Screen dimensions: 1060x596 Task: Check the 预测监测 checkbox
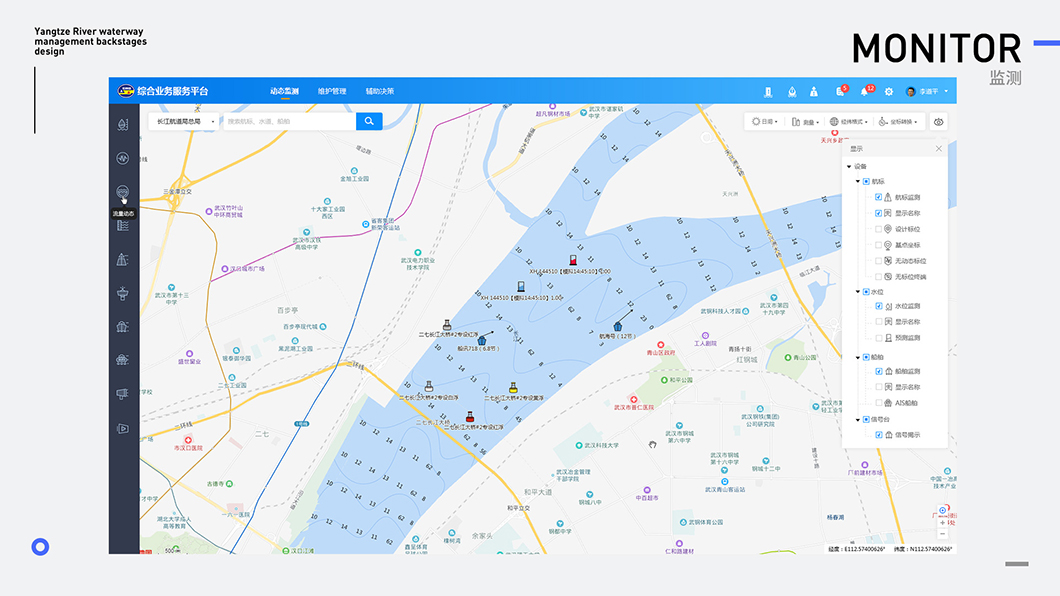pyautogui.click(x=879, y=338)
